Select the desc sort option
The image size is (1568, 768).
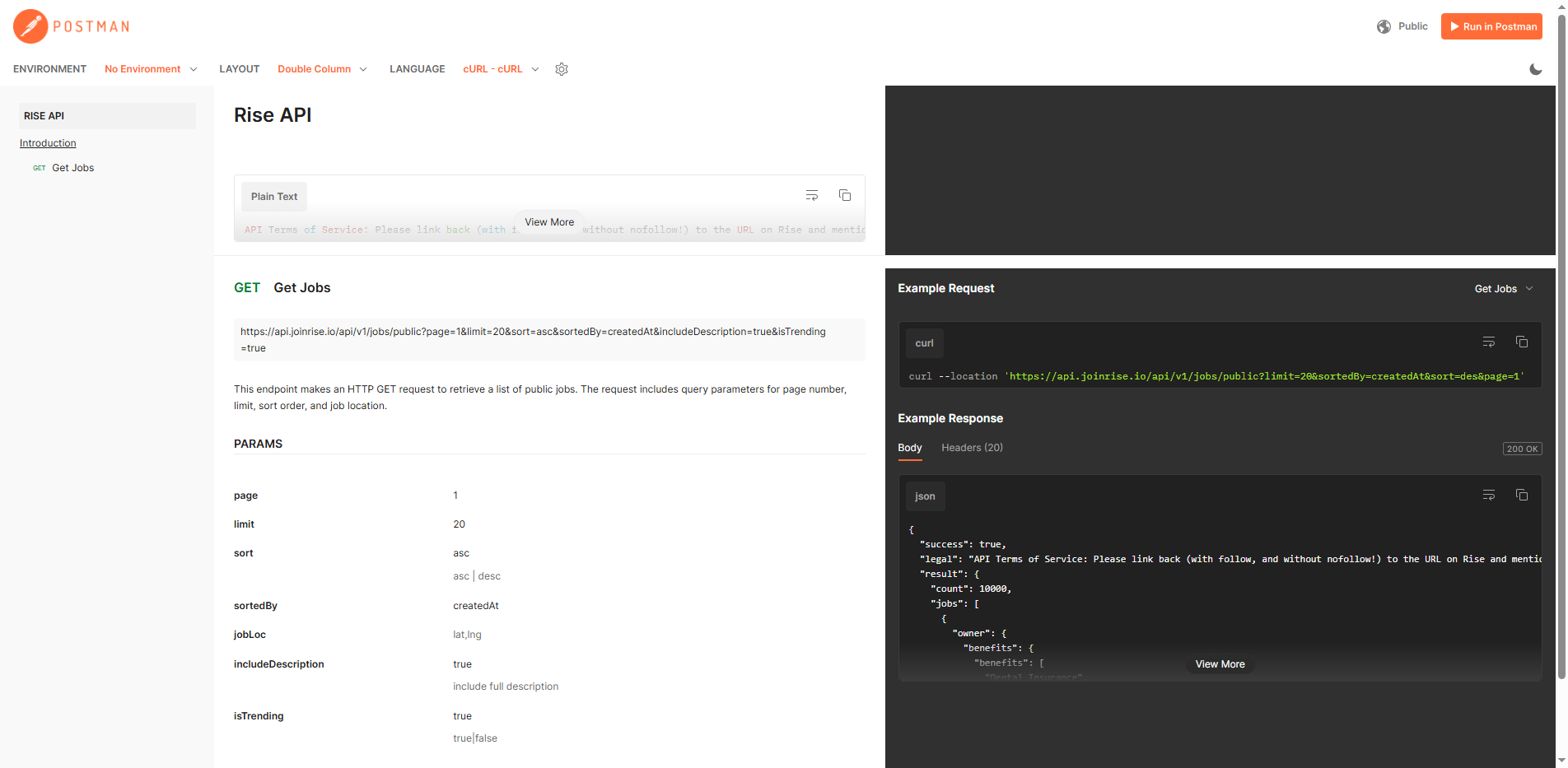489,575
